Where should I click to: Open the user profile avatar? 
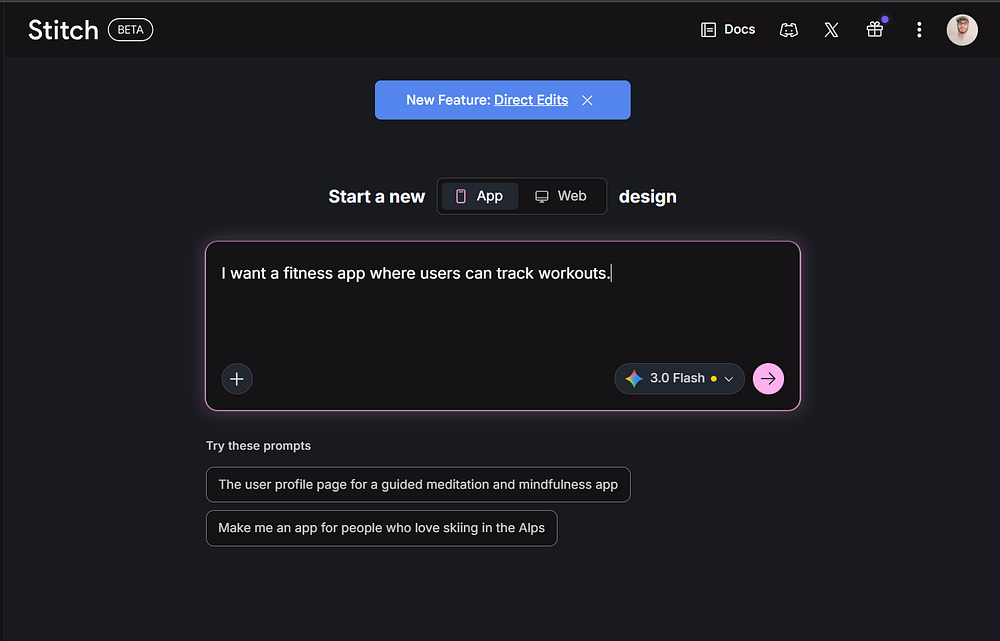click(962, 30)
